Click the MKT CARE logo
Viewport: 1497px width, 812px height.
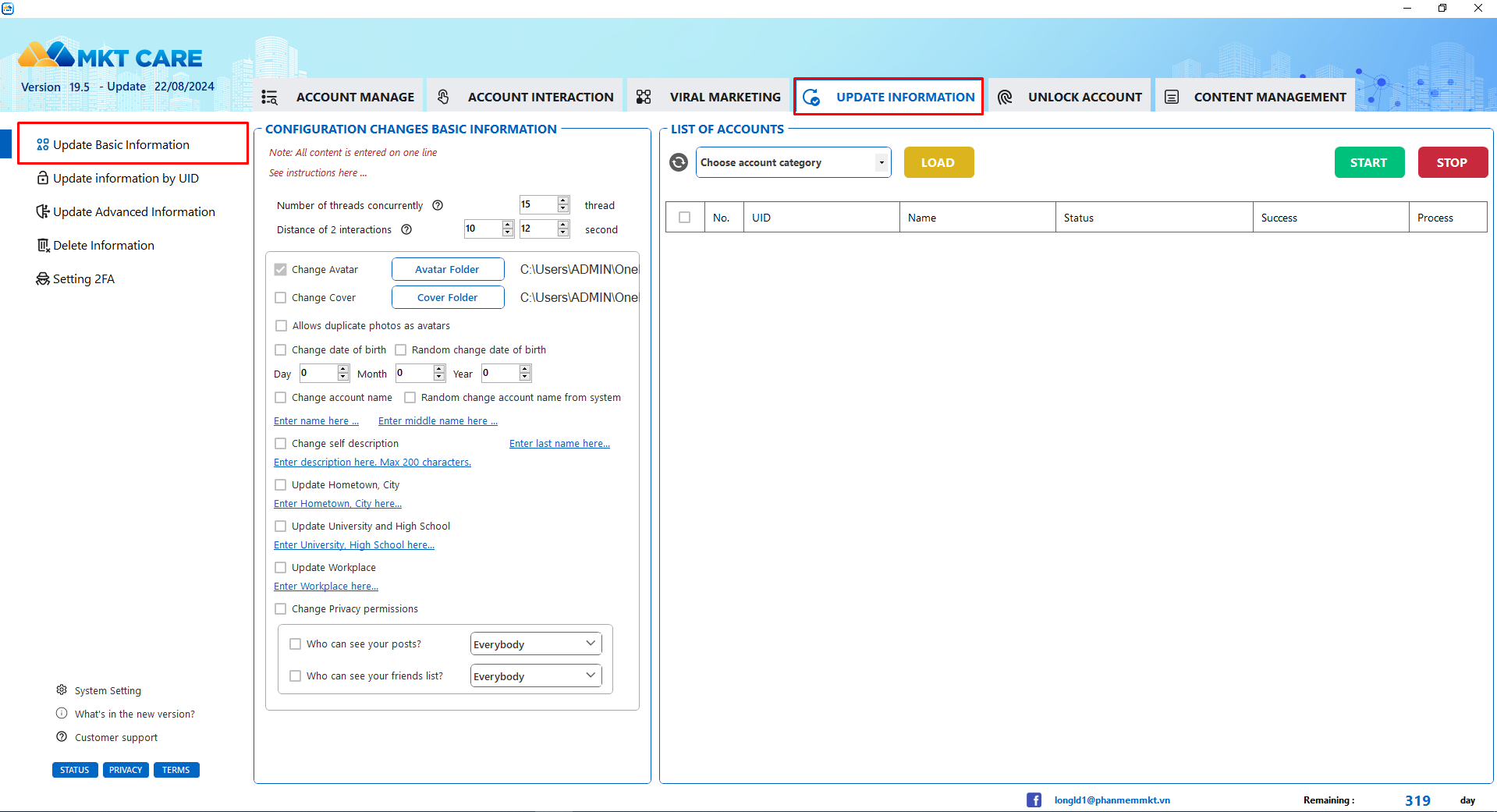110,55
